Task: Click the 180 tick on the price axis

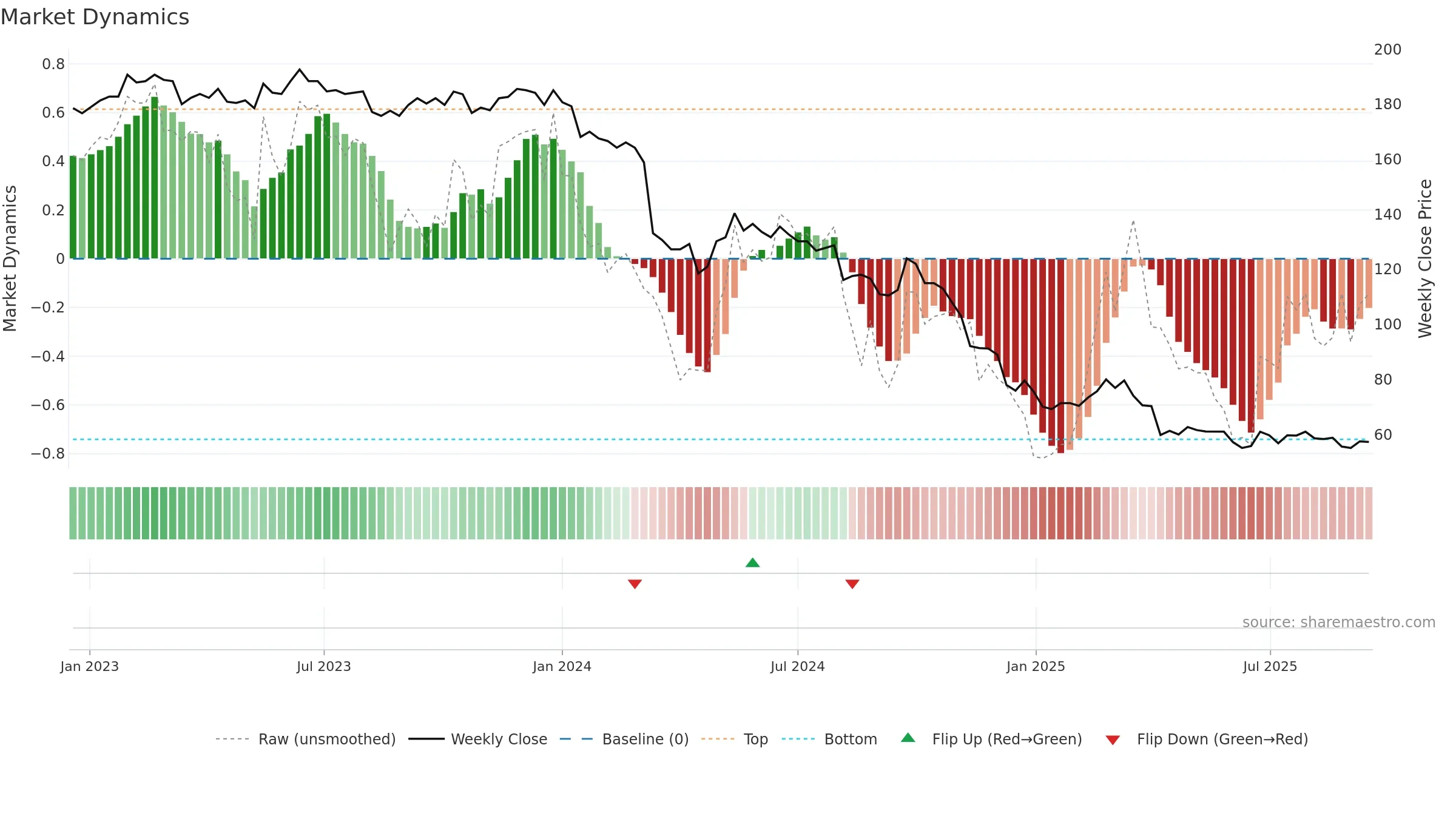Action: pyautogui.click(x=1387, y=104)
